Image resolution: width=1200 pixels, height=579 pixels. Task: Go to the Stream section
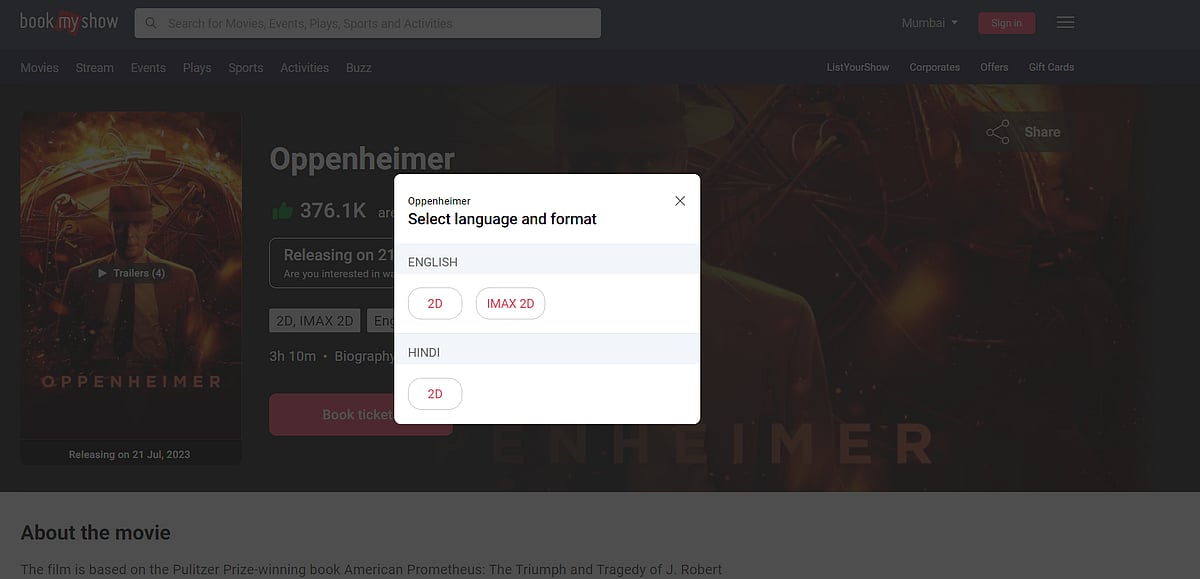point(95,68)
